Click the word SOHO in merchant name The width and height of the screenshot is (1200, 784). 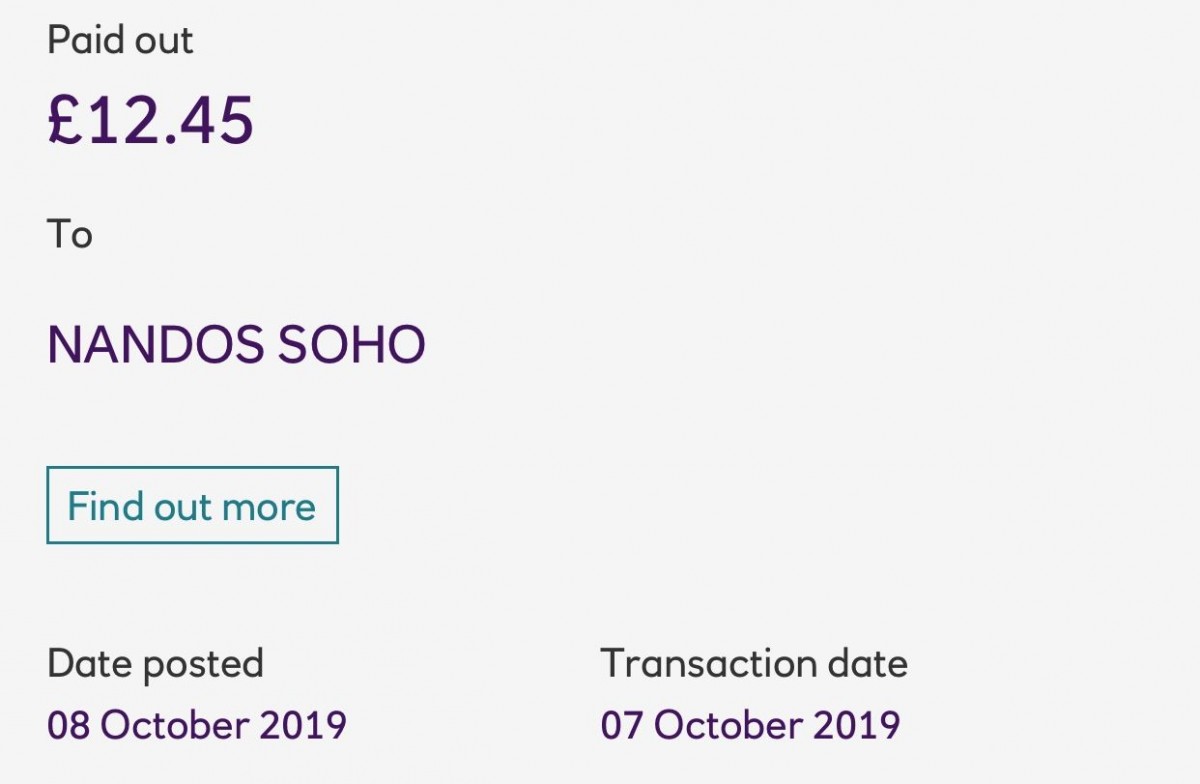pos(352,345)
